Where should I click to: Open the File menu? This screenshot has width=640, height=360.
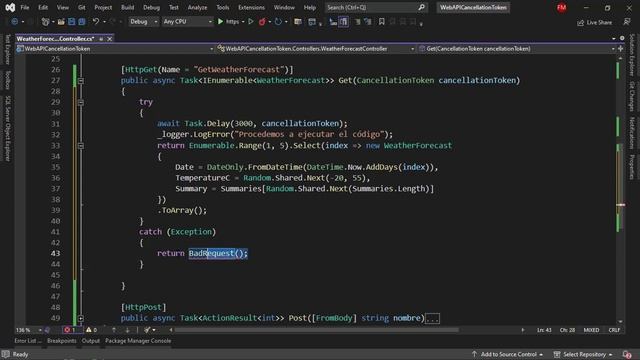(x=24, y=7)
